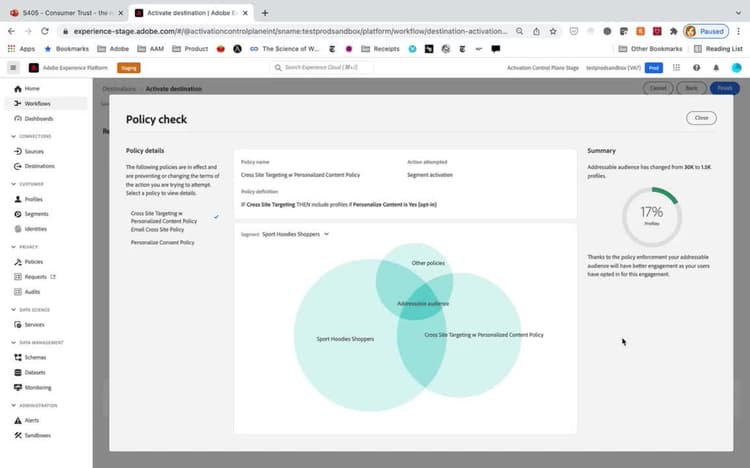
Task: Open the browser extensions puzzle icon
Action: tap(673, 31)
